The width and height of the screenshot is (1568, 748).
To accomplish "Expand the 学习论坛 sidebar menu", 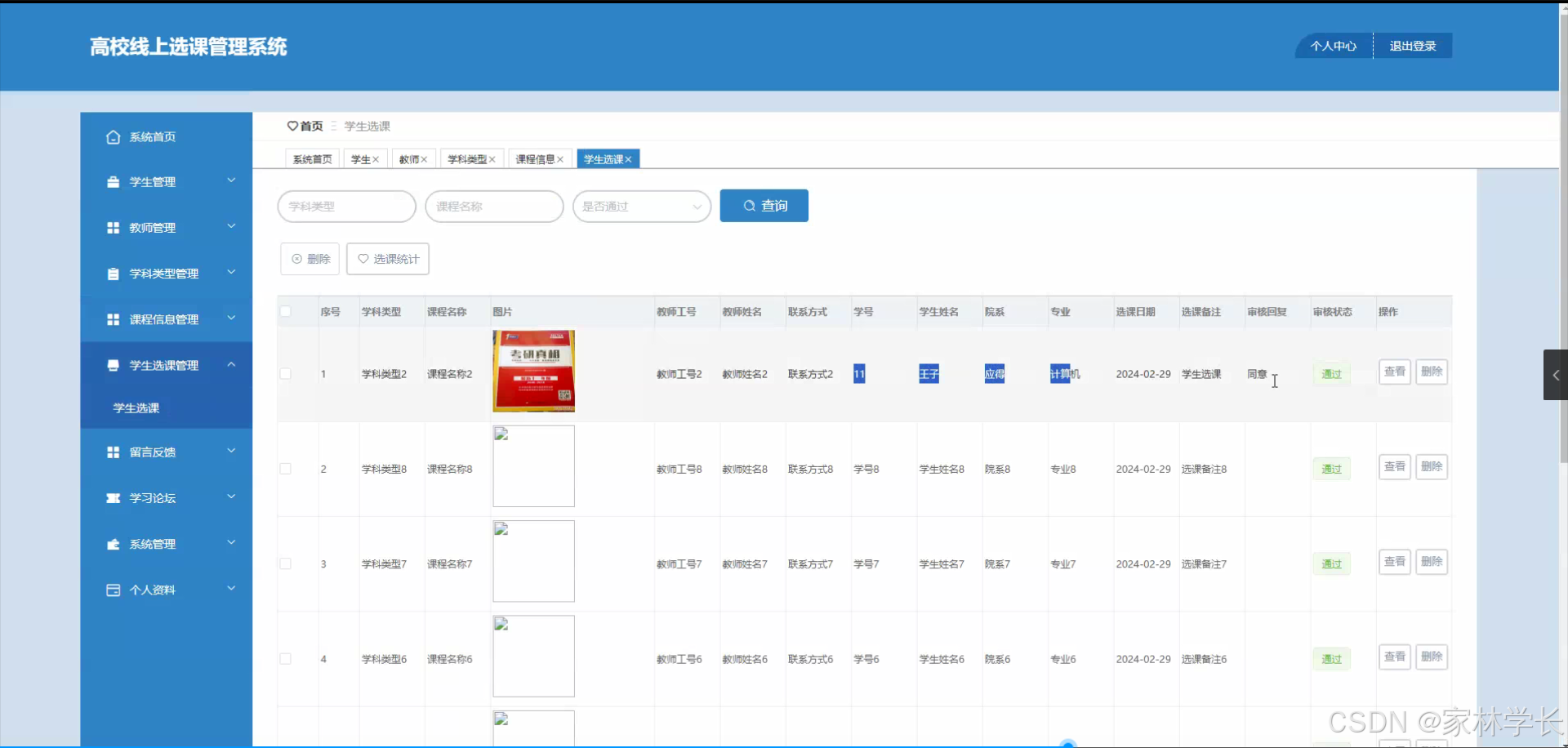I will click(x=231, y=496).
